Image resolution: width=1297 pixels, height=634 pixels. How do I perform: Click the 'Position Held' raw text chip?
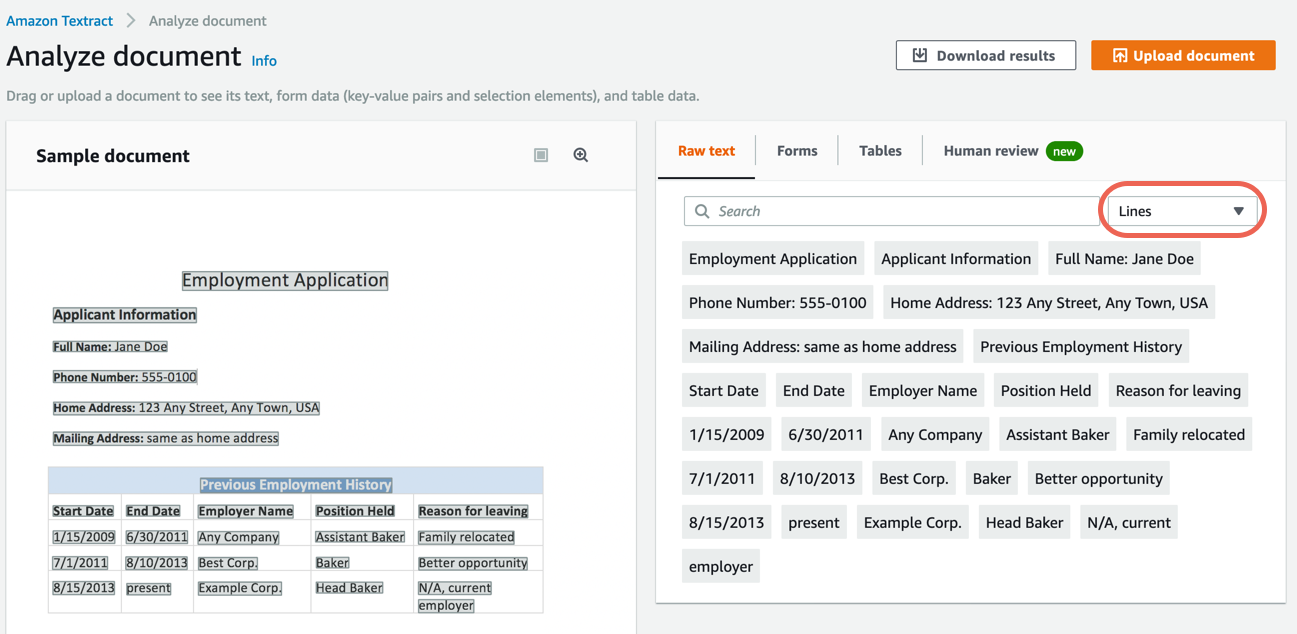(x=1046, y=391)
